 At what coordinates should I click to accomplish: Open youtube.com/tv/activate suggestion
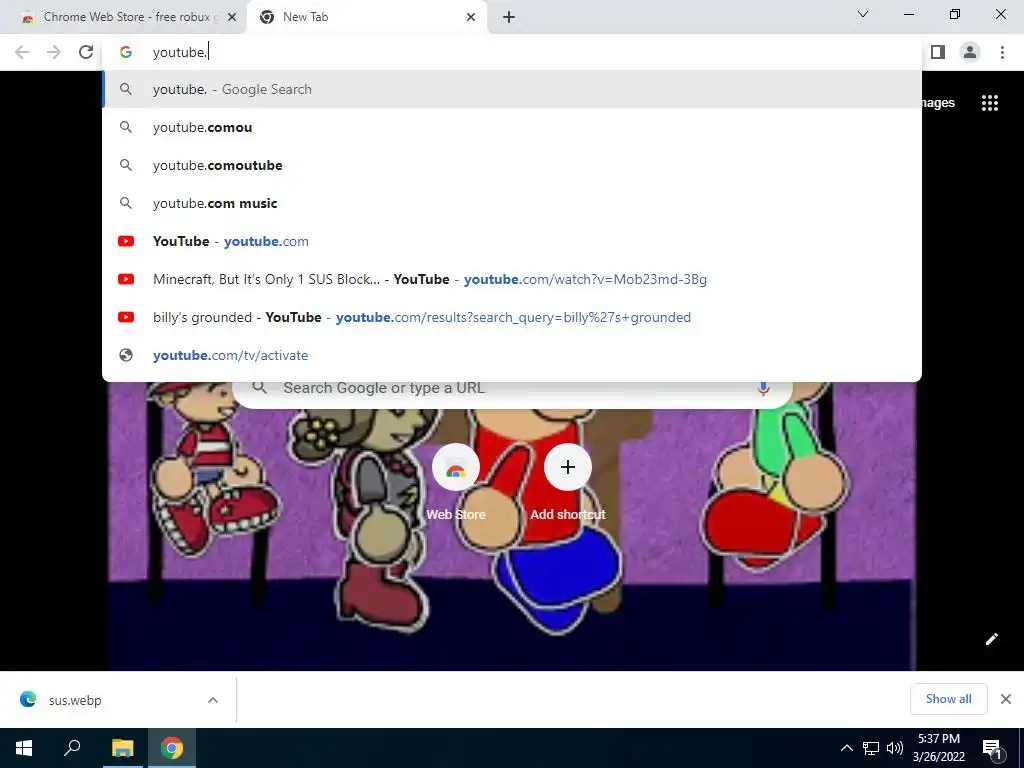512,355
